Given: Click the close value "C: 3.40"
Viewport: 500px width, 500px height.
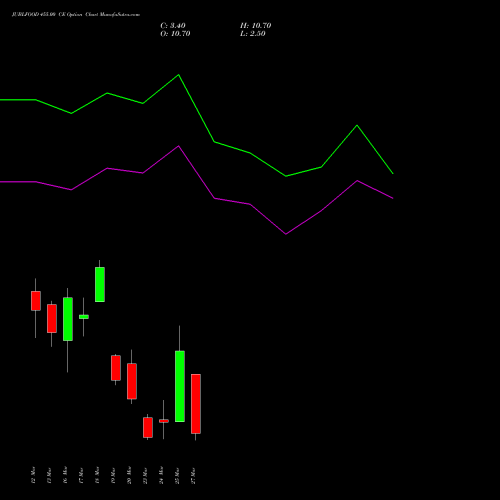Looking at the screenshot, I should [173, 26].
